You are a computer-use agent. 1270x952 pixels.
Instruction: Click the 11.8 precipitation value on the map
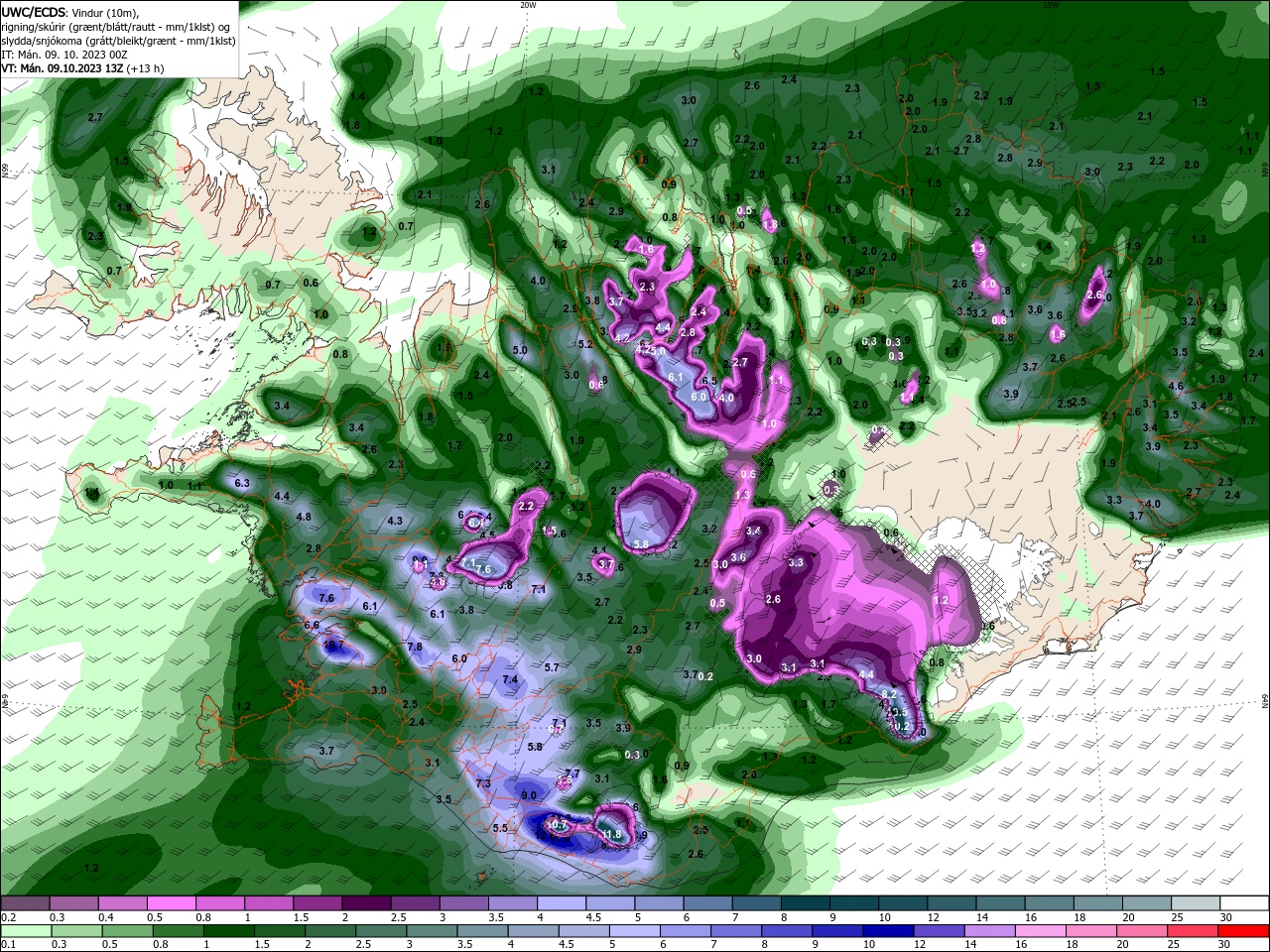pyautogui.click(x=611, y=835)
